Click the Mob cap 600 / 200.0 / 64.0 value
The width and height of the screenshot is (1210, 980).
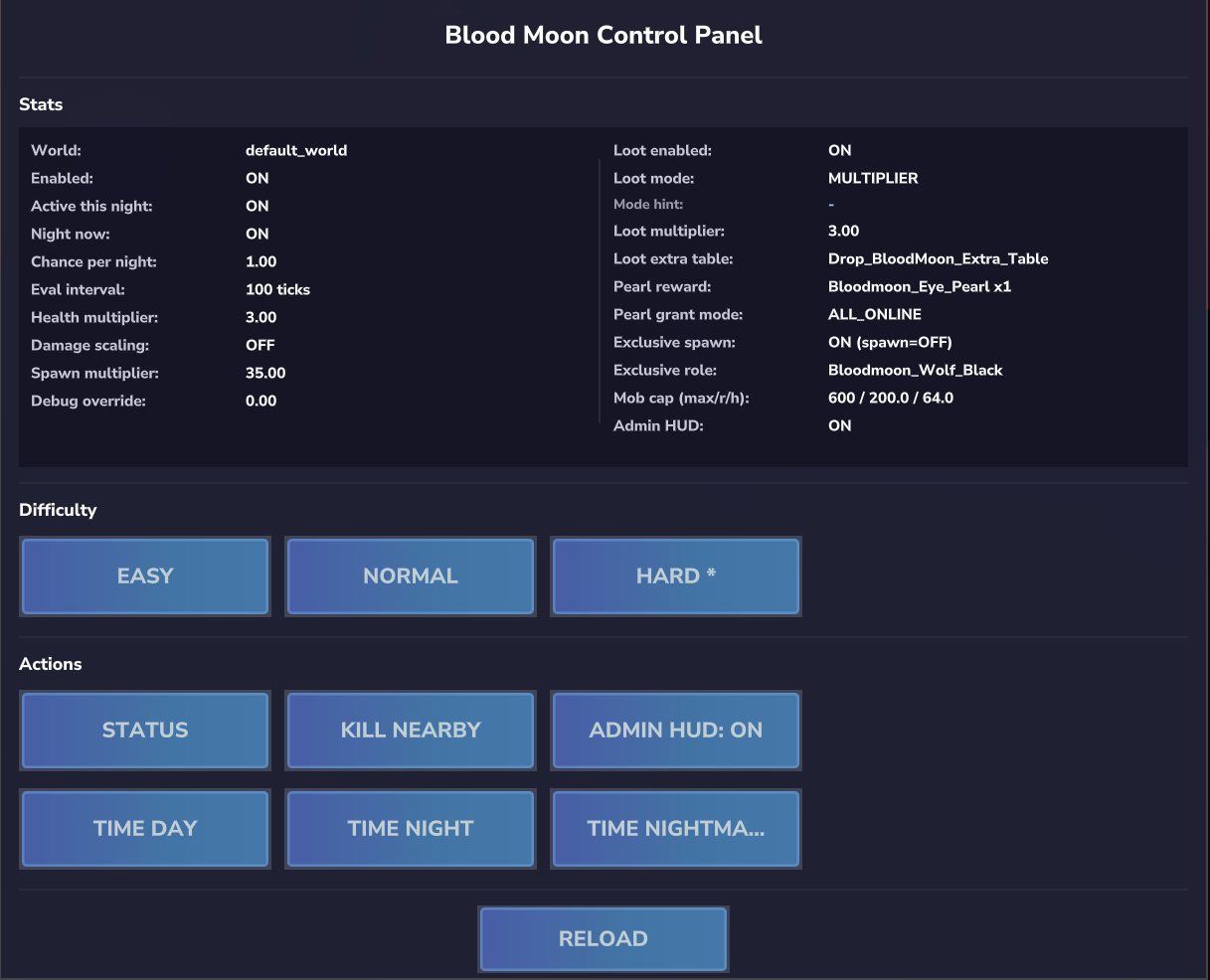[890, 399]
